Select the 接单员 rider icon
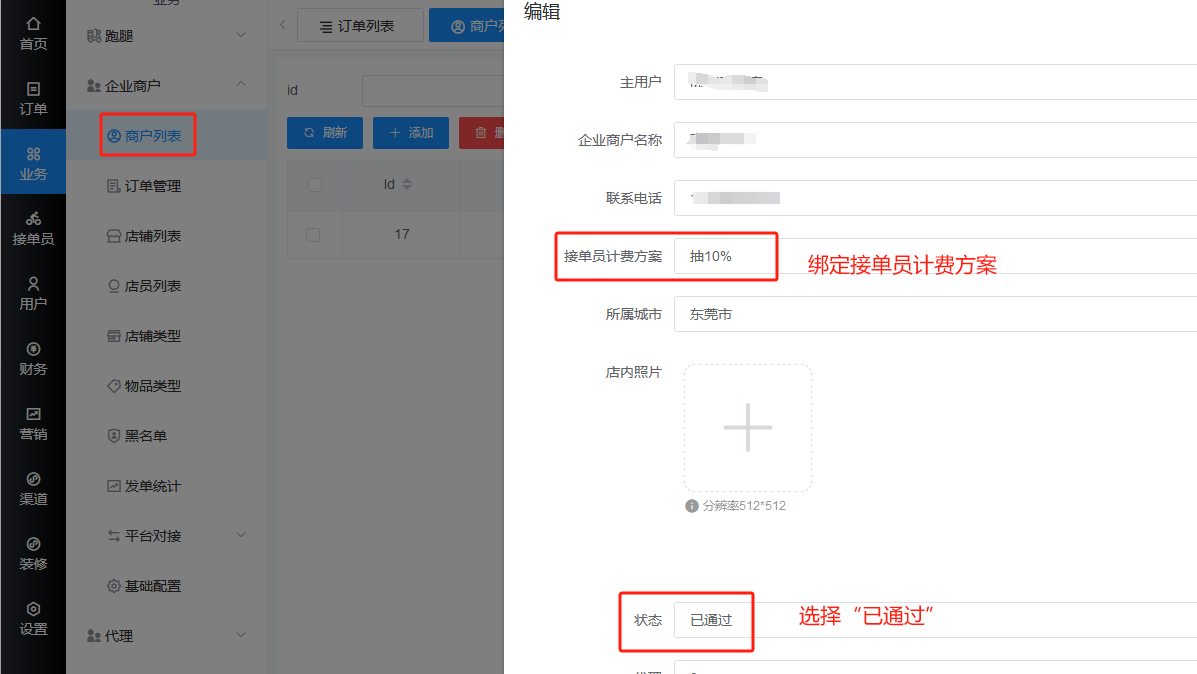This screenshot has height=674, width=1197. coord(33,219)
